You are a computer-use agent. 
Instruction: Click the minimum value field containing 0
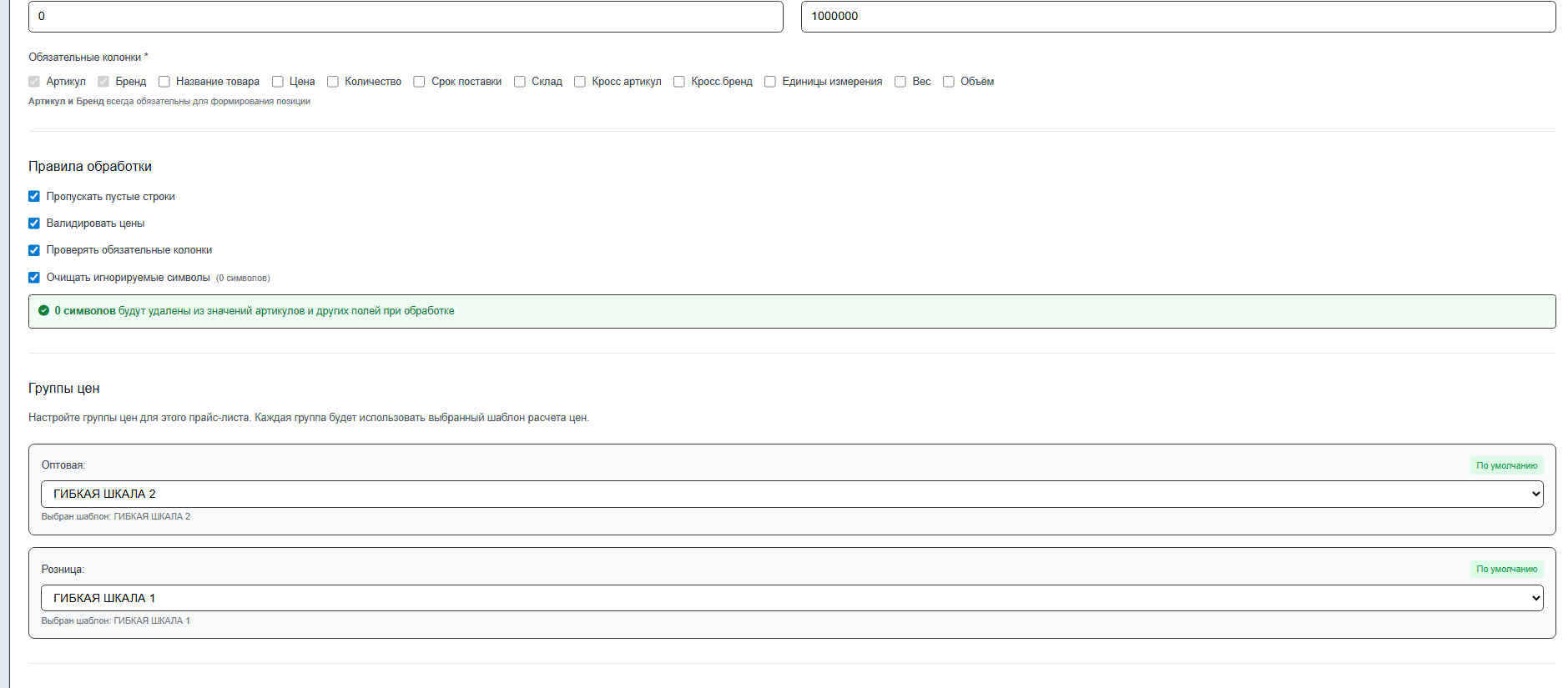[406, 17]
